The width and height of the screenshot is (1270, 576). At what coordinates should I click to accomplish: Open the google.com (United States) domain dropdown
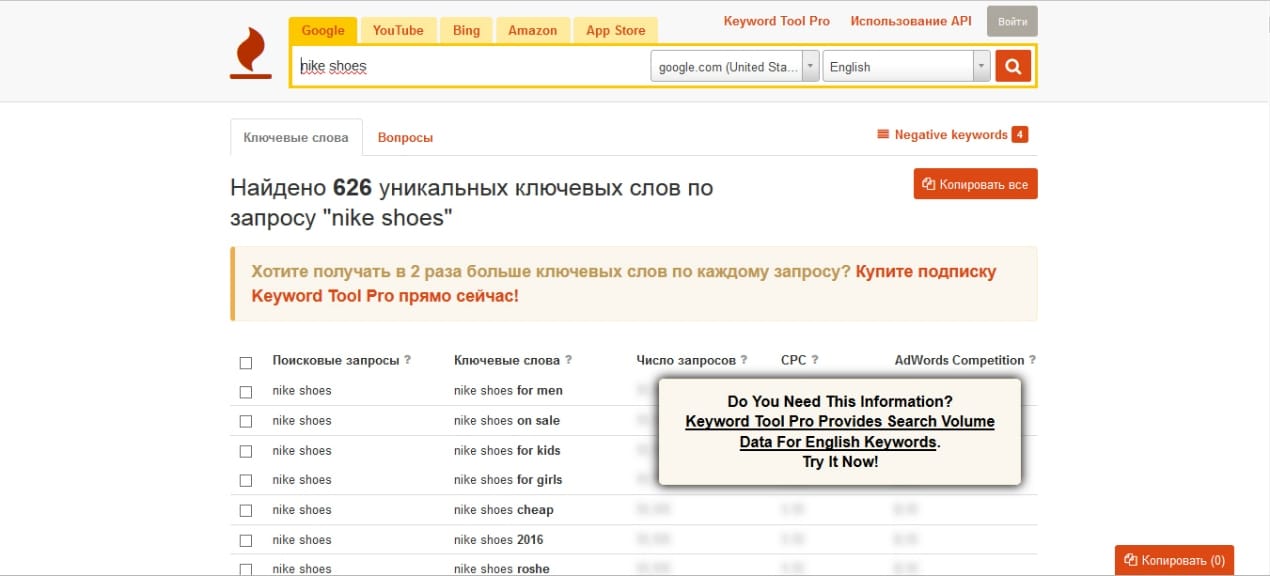(x=735, y=67)
